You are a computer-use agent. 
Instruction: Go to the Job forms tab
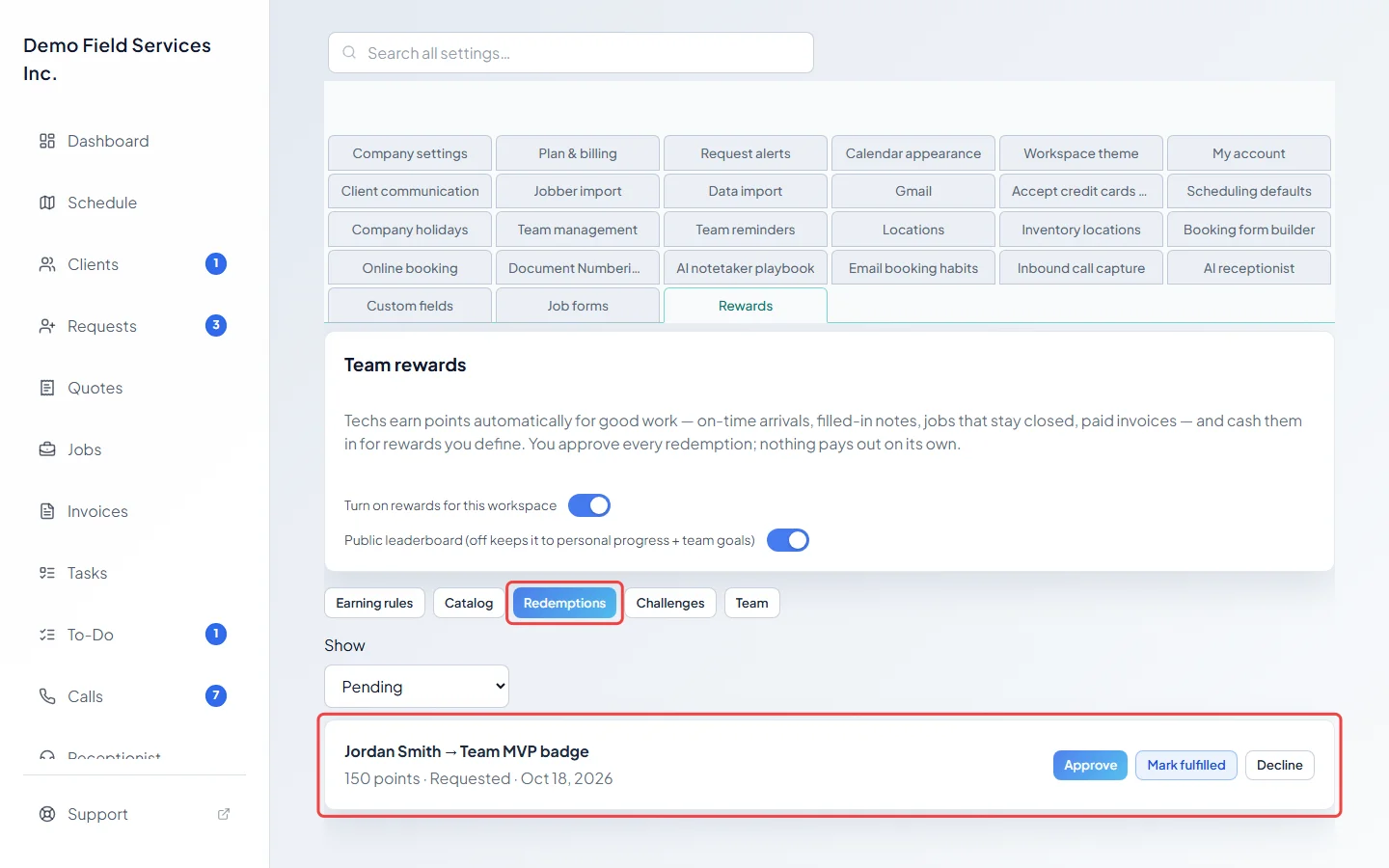click(x=578, y=306)
